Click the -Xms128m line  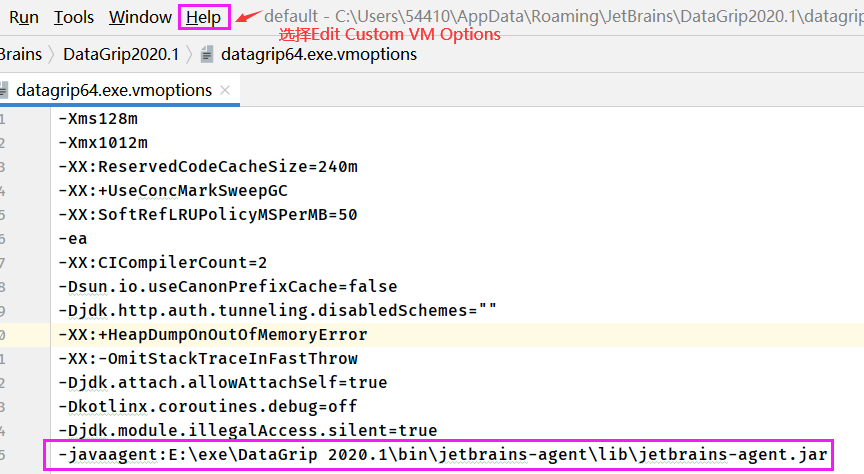click(98, 118)
